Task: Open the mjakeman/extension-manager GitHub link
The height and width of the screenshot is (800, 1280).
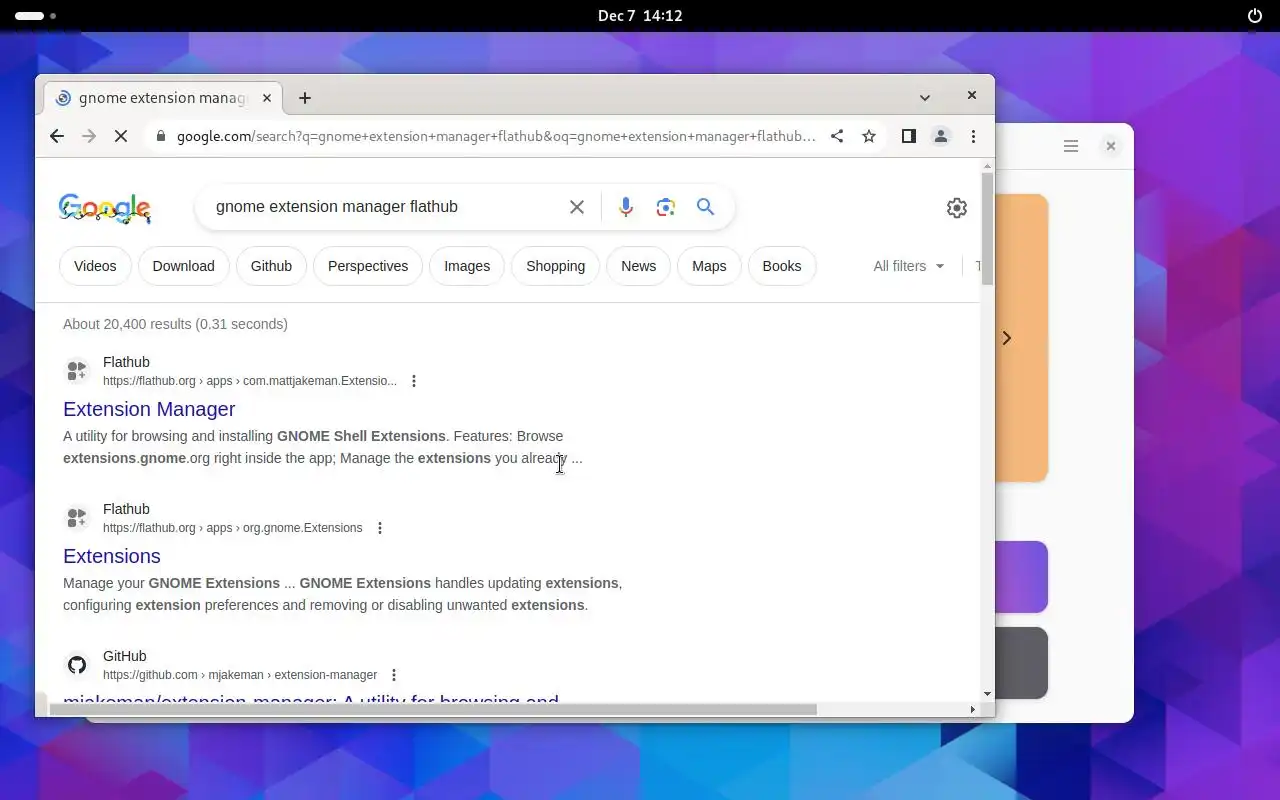Action: [x=311, y=699]
